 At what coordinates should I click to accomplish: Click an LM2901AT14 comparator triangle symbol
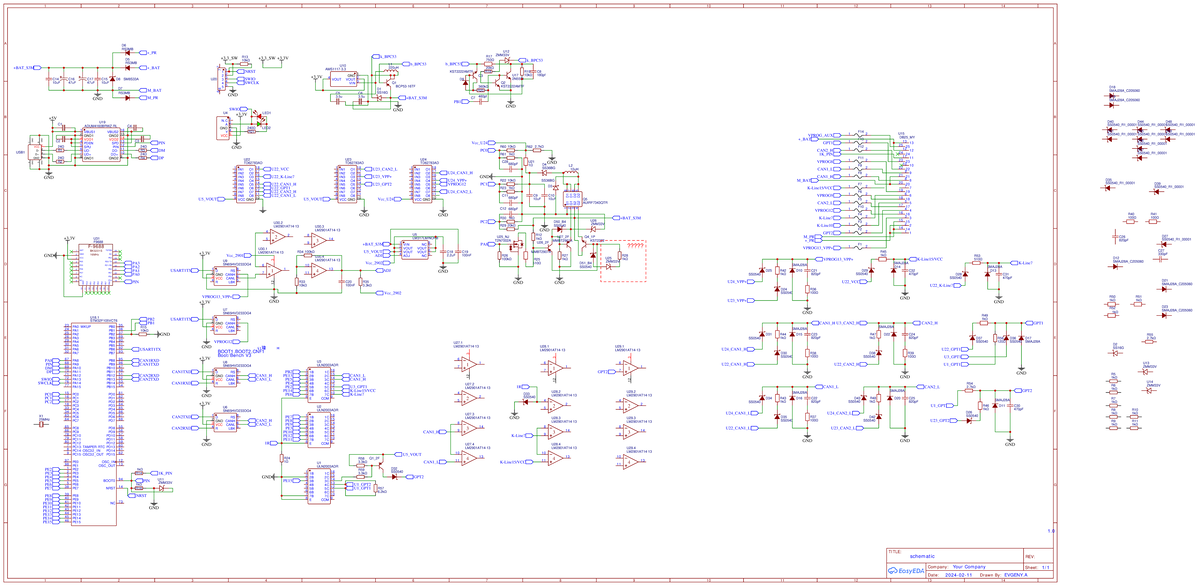pos(274,238)
